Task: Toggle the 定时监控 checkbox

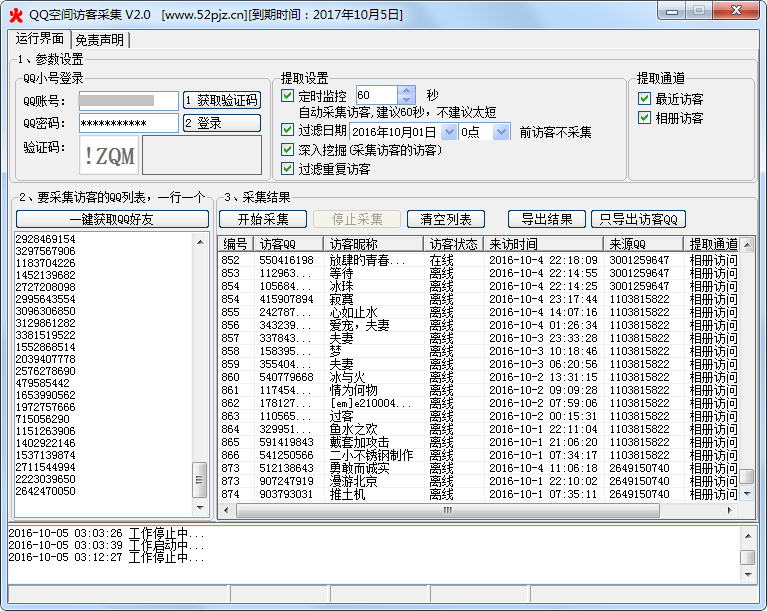Action: (x=288, y=96)
